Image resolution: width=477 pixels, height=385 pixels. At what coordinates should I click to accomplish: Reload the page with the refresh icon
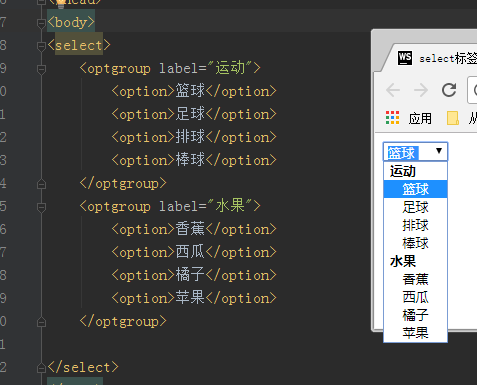click(449, 90)
